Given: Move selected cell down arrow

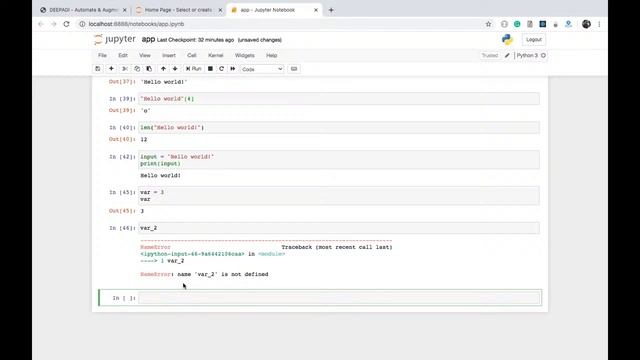Looking at the screenshot, I should 175,69.
